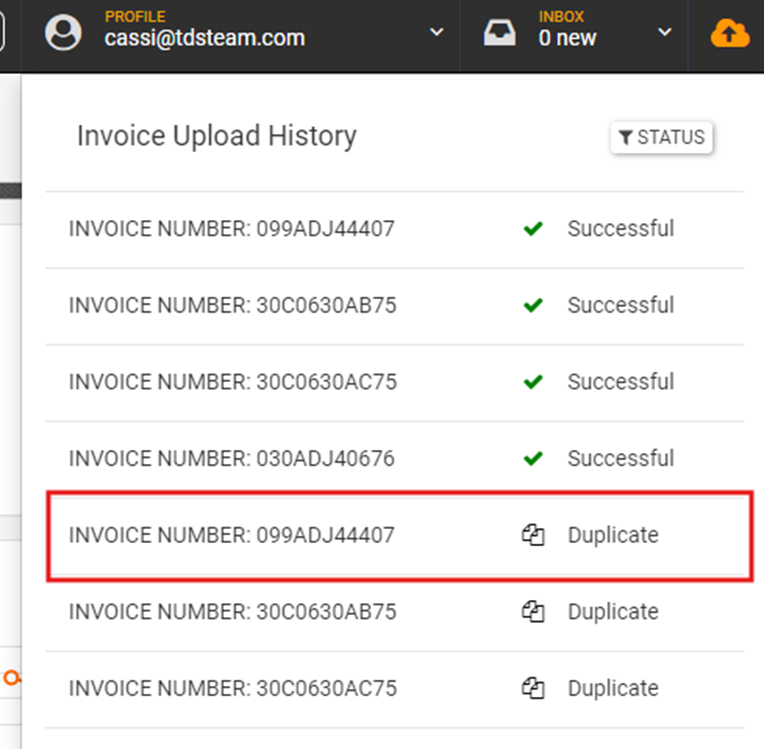This screenshot has width=764, height=749.
Task: Click Duplicate status of duplicate 30C0630AC75
Action: [613, 688]
